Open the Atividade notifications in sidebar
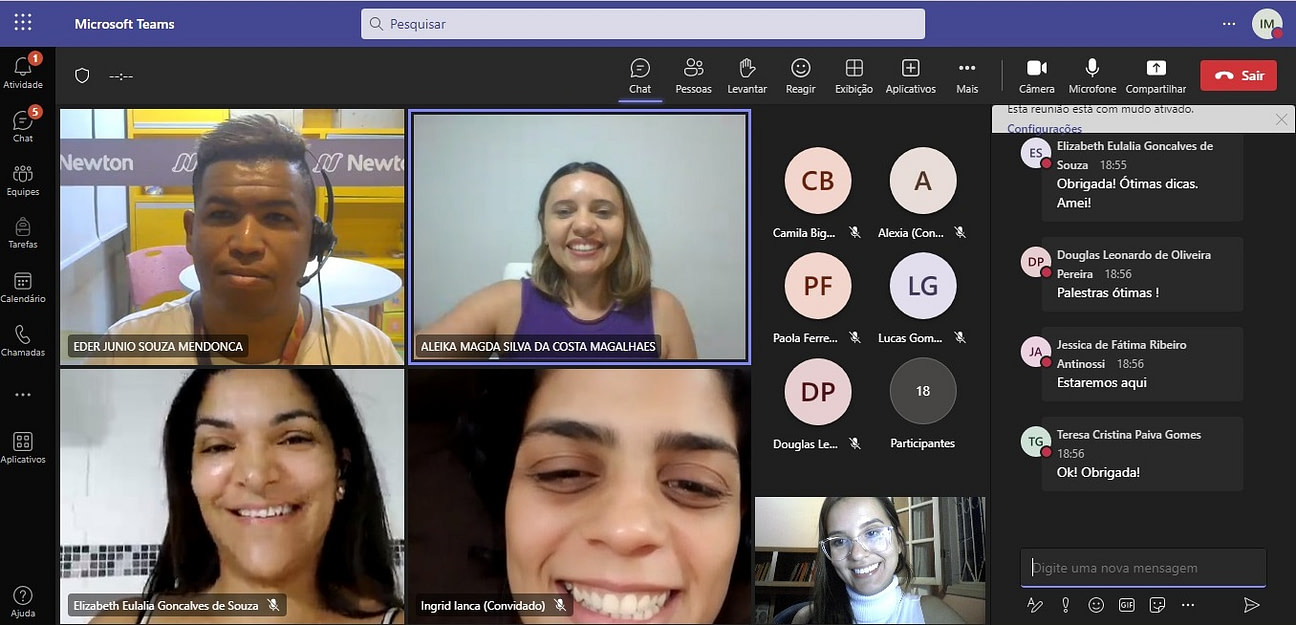 pos(23,70)
